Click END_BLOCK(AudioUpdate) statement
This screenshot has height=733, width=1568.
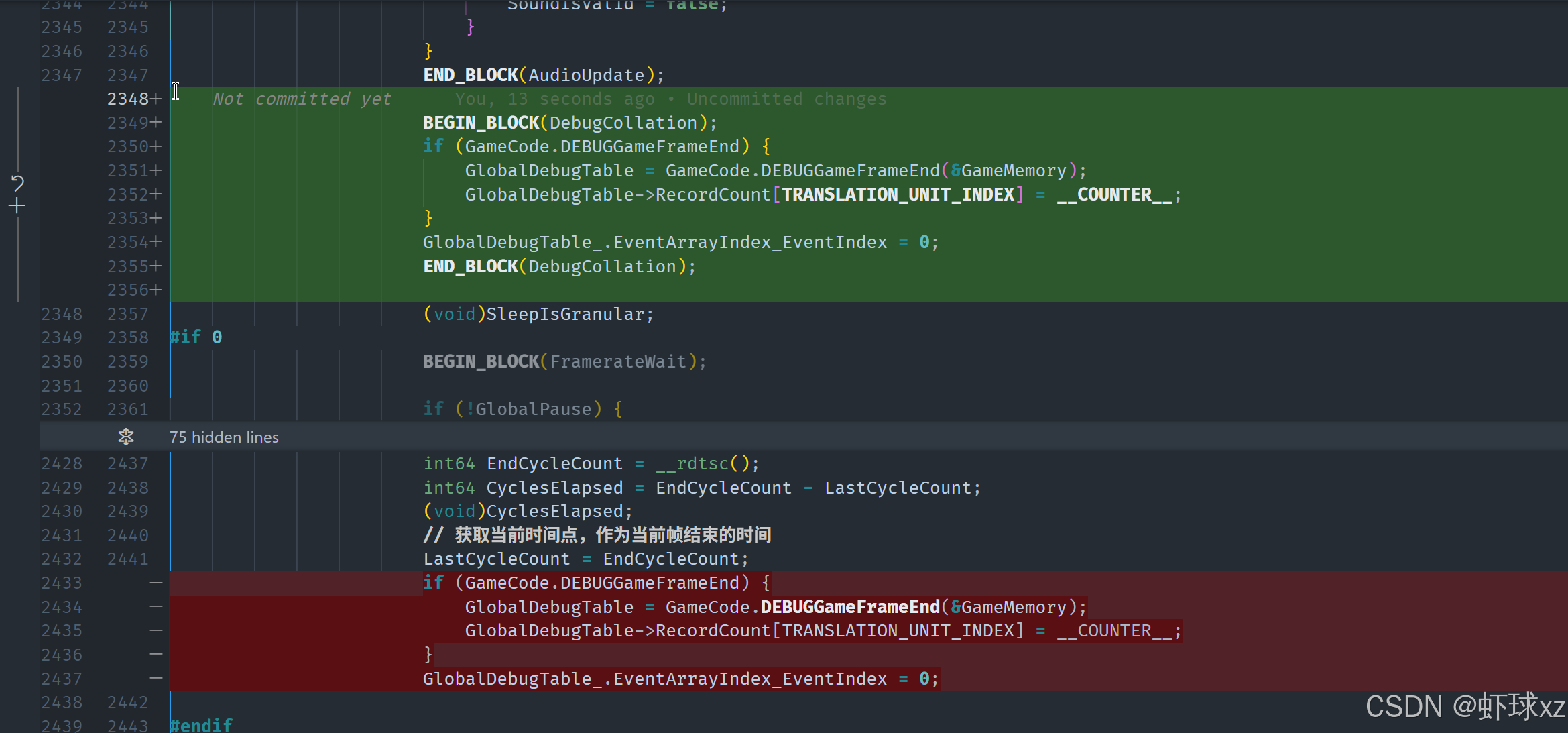pos(543,76)
